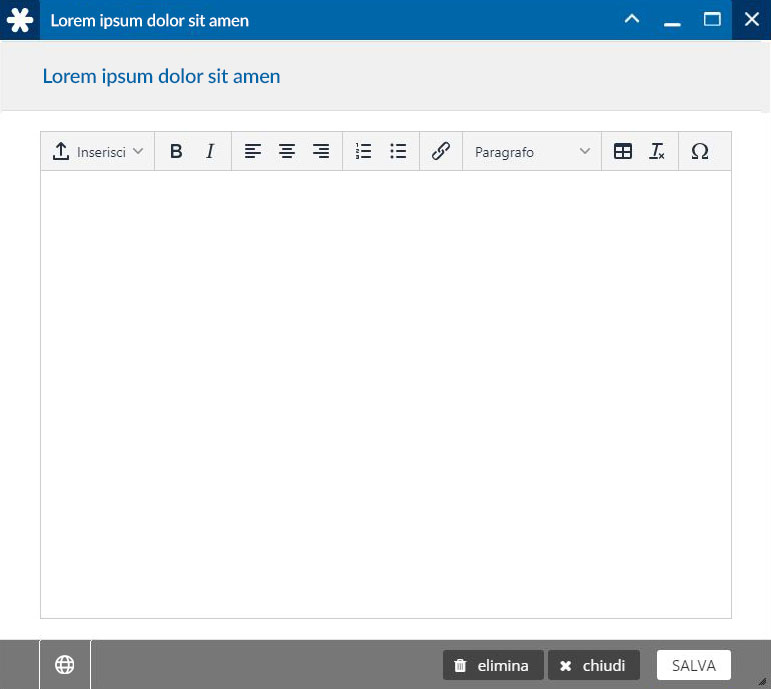Image resolution: width=771 pixels, height=689 pixels.
Task: Click inside the empty editor text area
Action: 386,394
